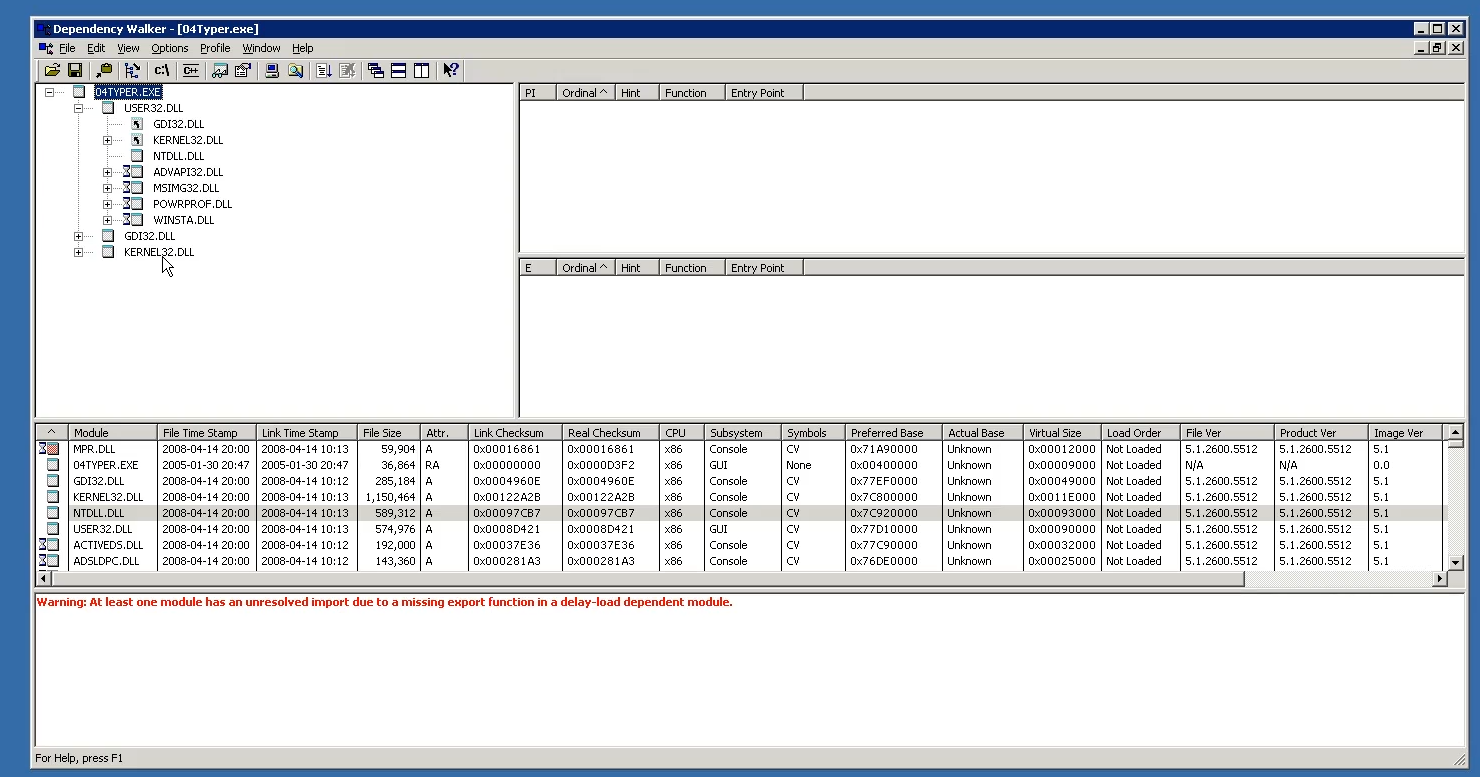This screenshot has width=1480, height=777.
Task: Open module Properties toolbar icon
Action: pos(242,70)
